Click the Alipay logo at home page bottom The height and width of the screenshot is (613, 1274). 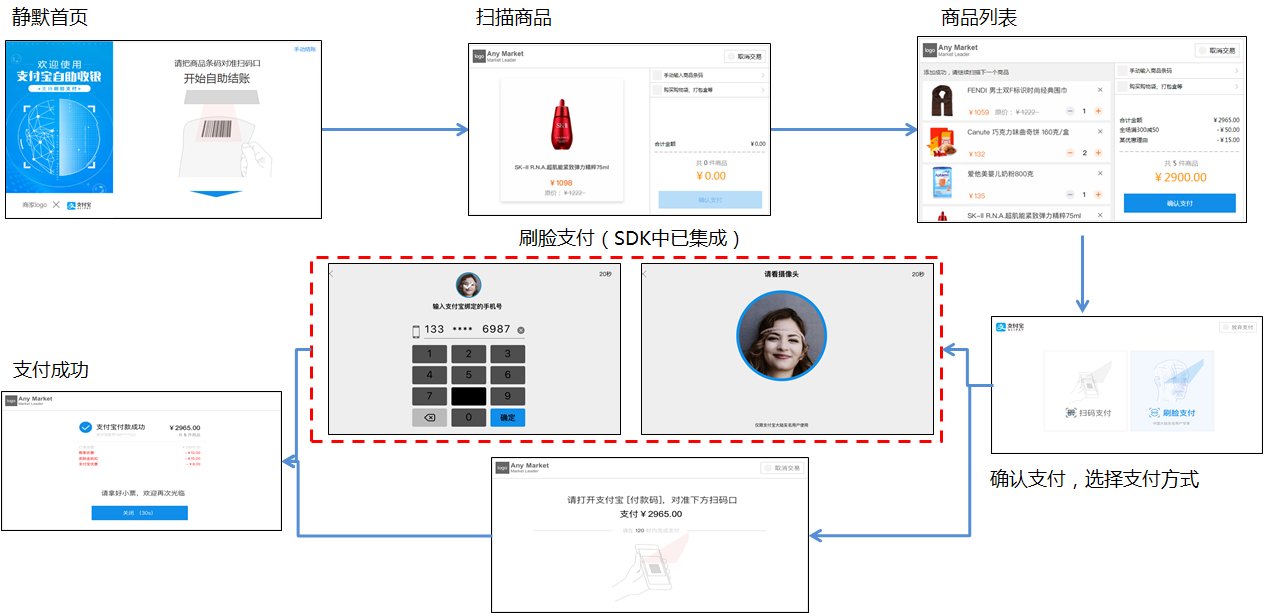click(79, 205)
